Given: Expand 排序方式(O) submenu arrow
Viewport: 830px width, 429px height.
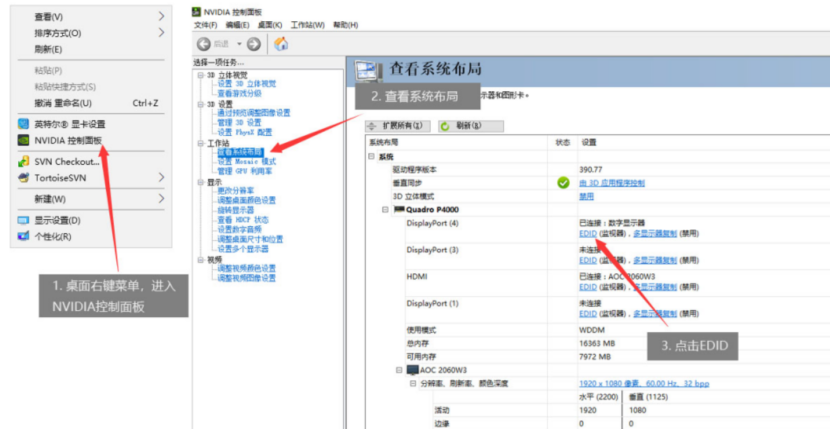Looking at the screenshot, I should tap(161, 33).
